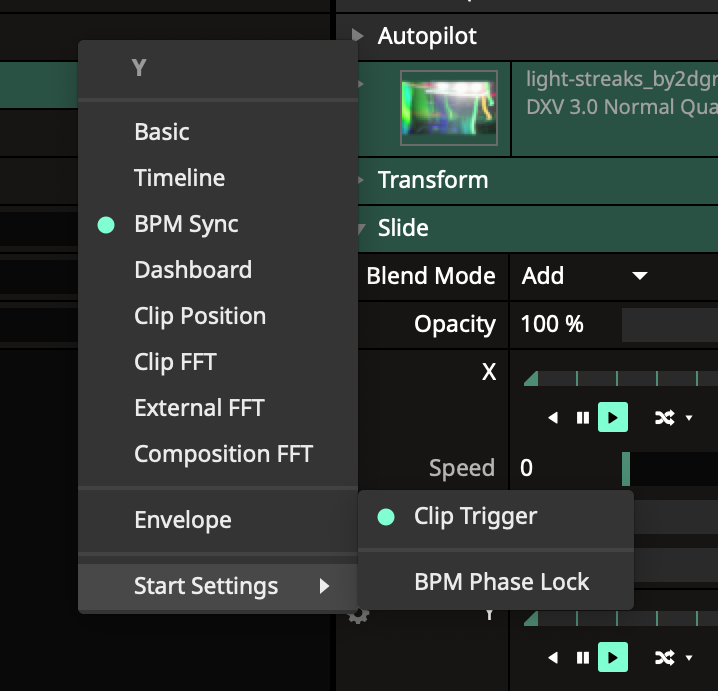Select Clip Trigger in the submenu
The width and height of the screenshot is (718, 691).
tap(475, 516)
